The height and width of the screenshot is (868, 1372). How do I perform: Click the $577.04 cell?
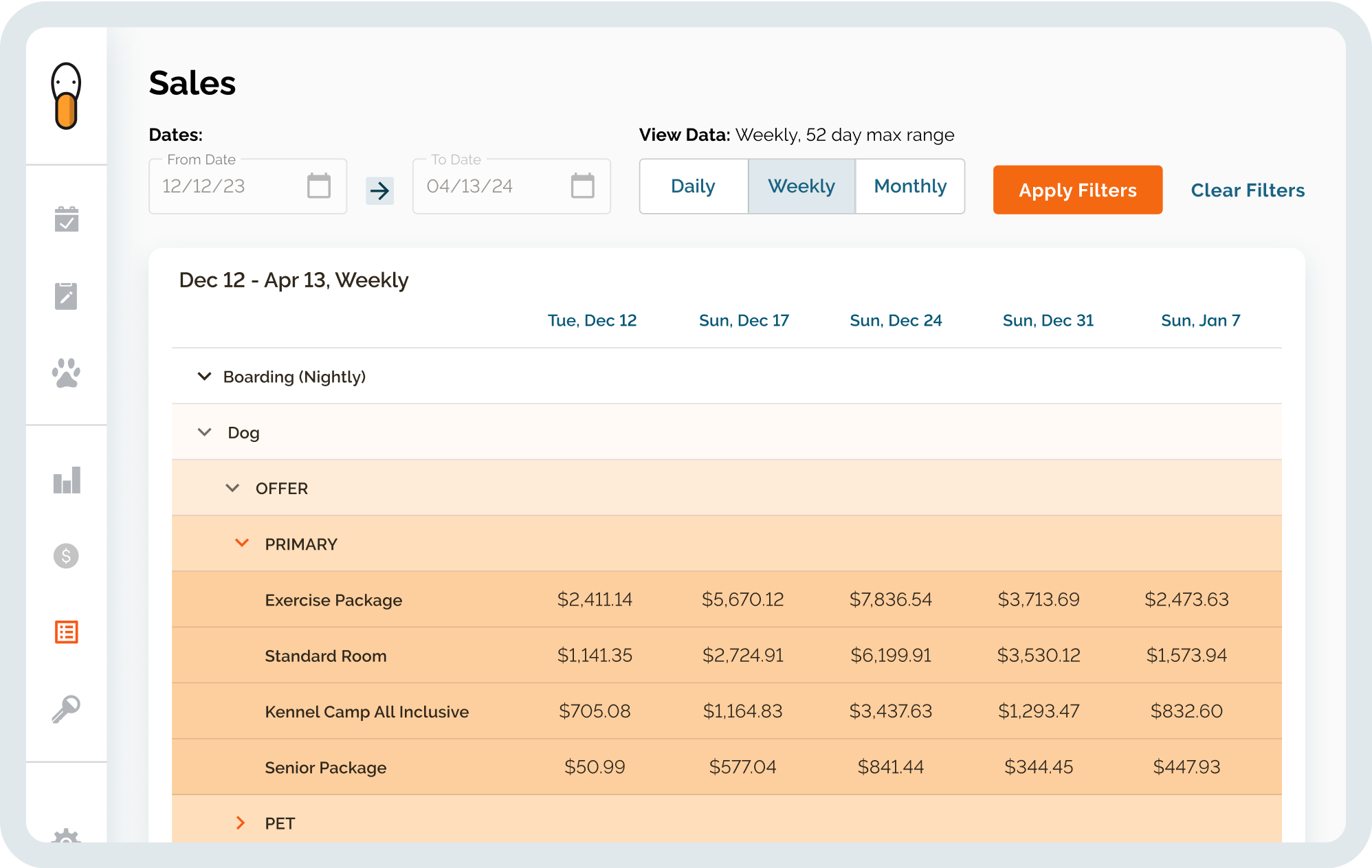(x=742, y=766)
